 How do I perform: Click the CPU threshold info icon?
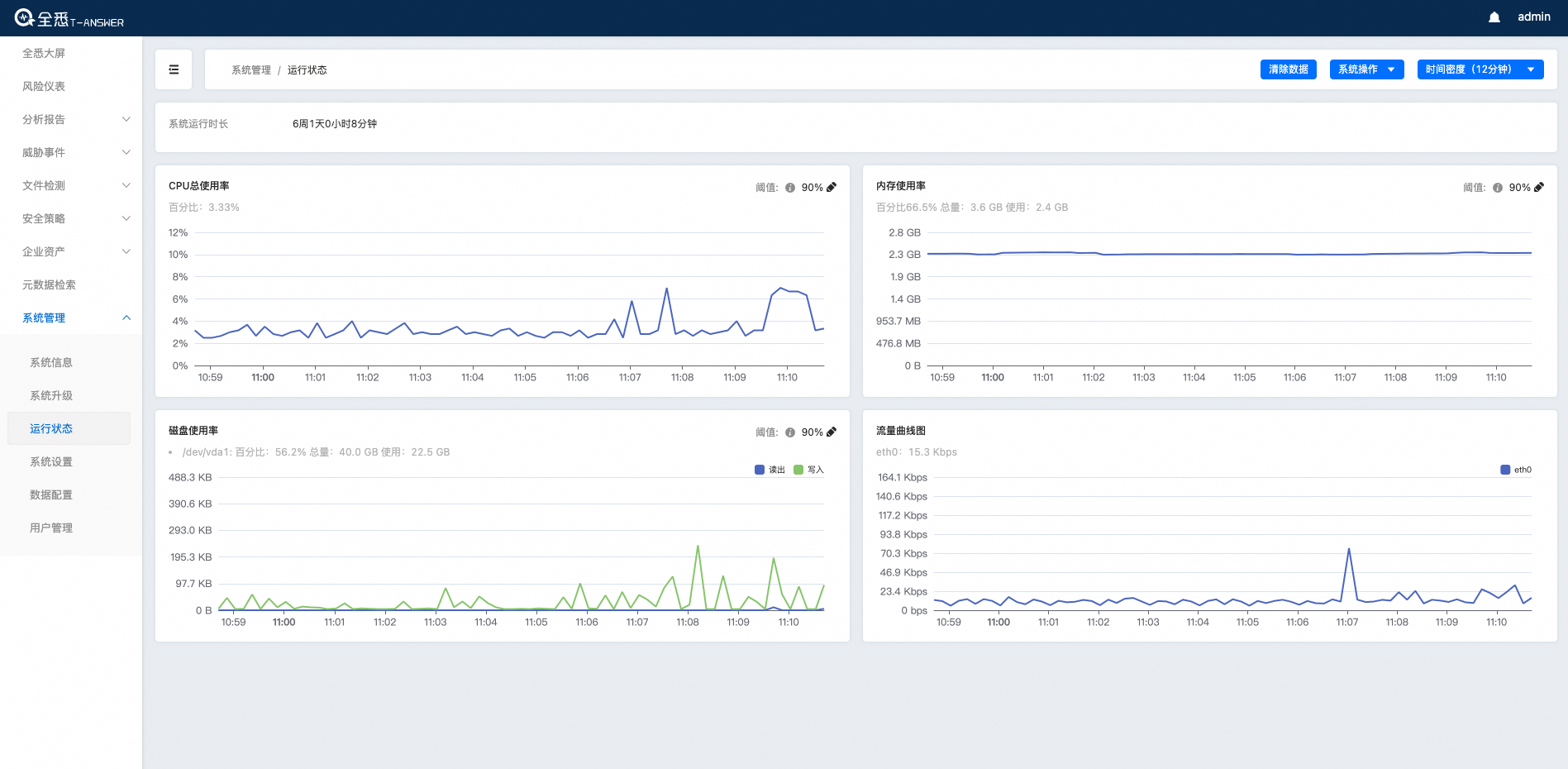790,188
